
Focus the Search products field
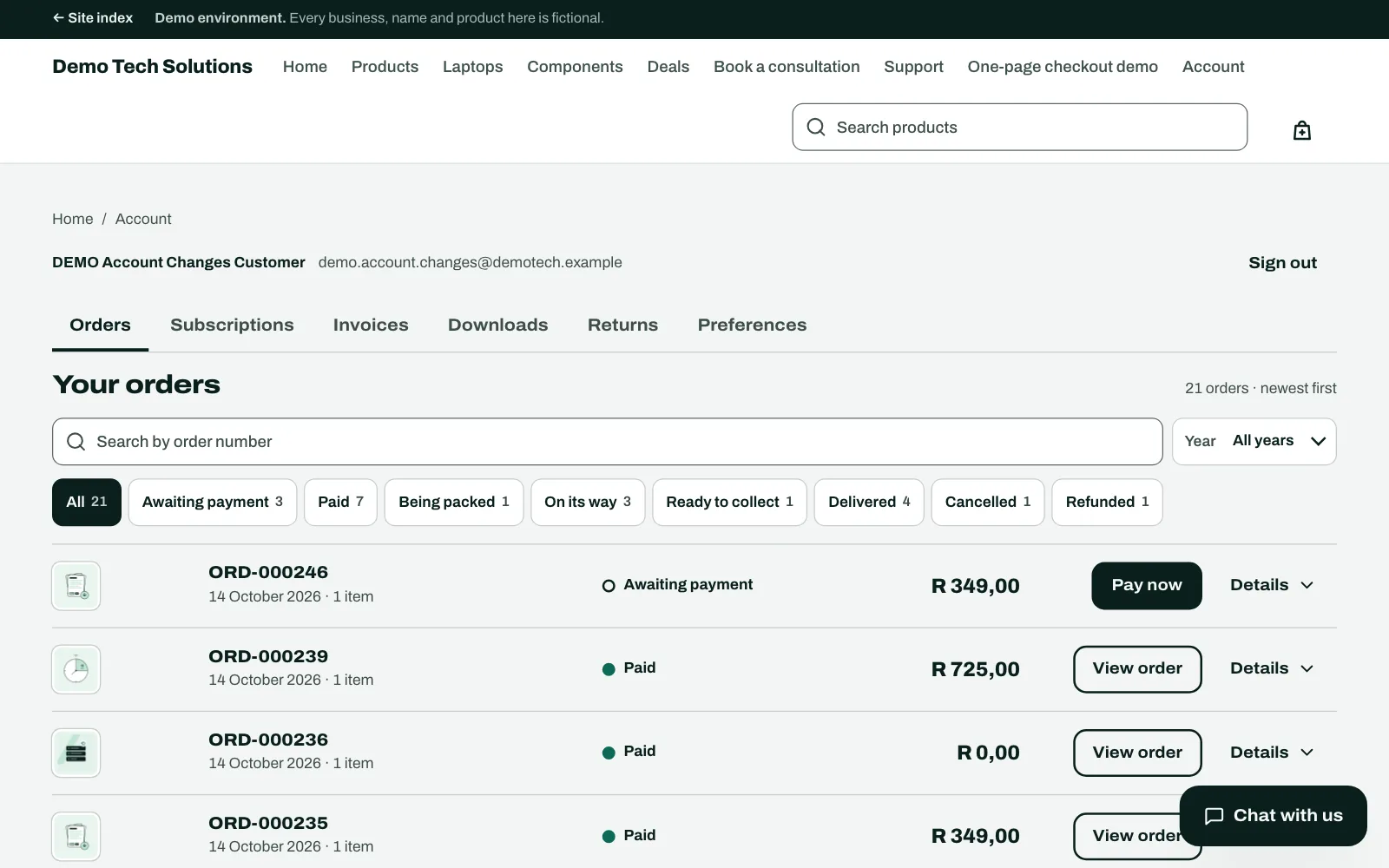pyautogui.click(x=1019, y=127)
